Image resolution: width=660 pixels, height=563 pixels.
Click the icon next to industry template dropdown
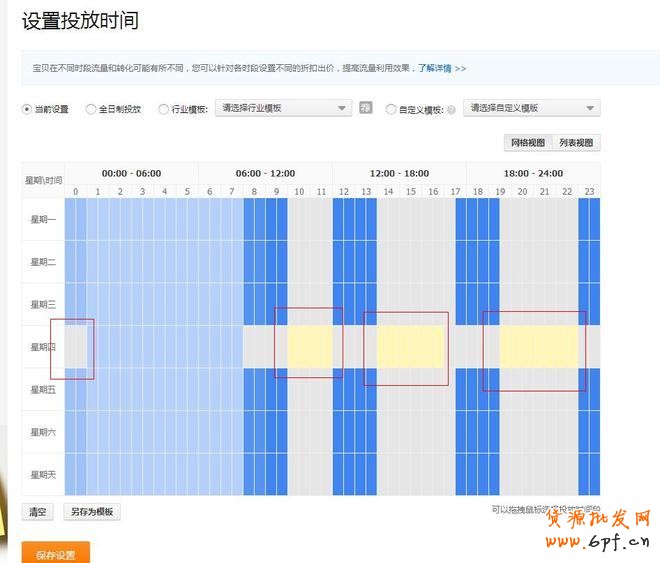click(x=366, y=108)
